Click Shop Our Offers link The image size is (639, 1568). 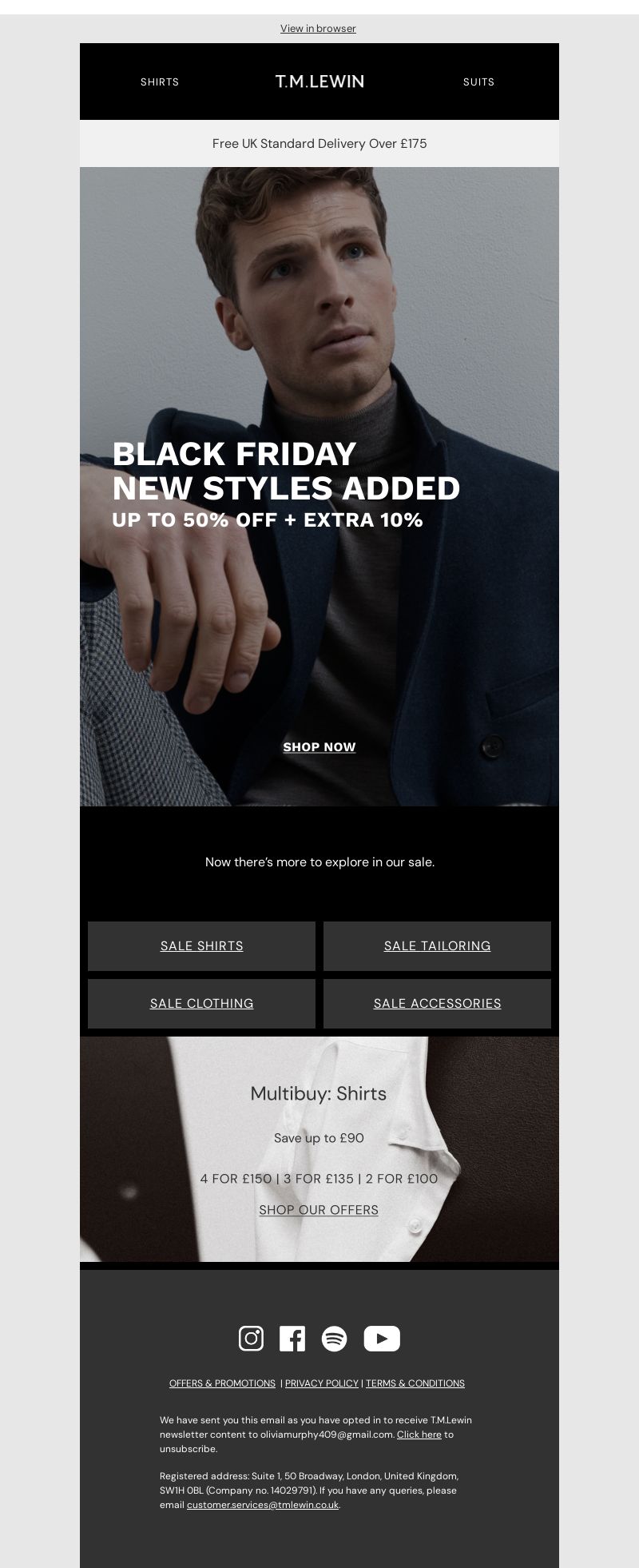pyautogui.click(x=319, y=1210)
